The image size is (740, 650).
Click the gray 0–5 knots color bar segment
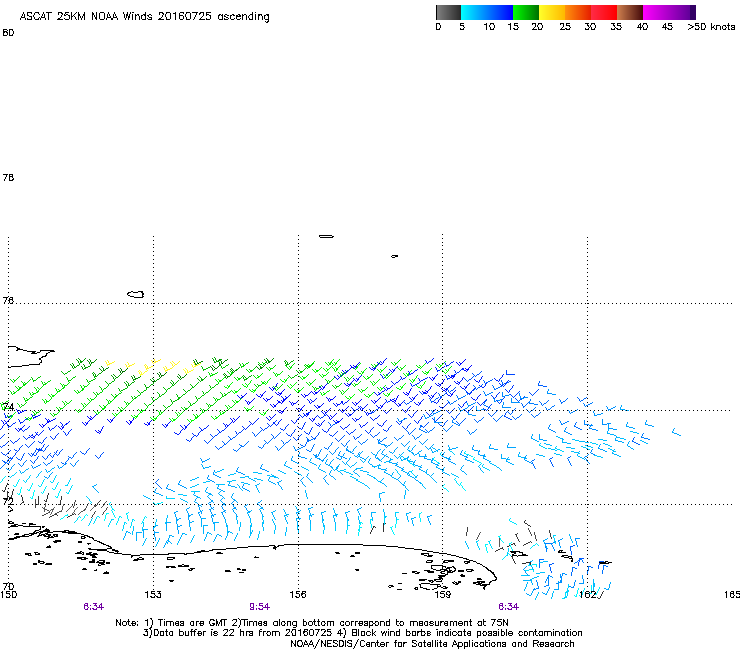(x=448, y=12)
